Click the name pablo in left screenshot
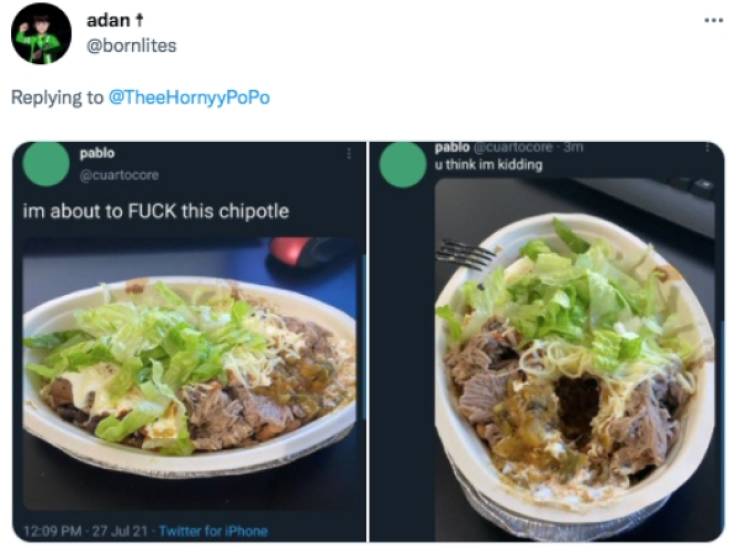Screen dimensions: 740x559 point(97,153)
